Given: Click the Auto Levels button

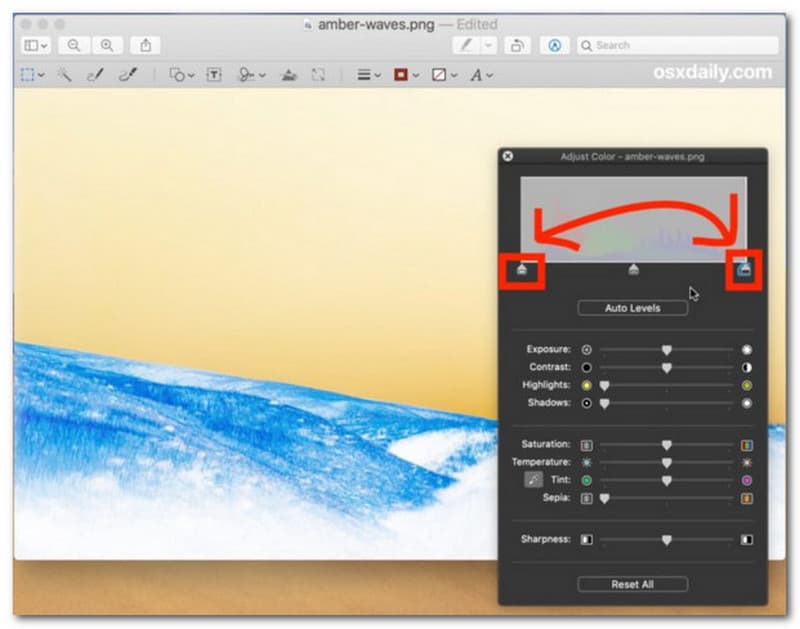Looking at the screenshot, I should (x=633, y=308).
